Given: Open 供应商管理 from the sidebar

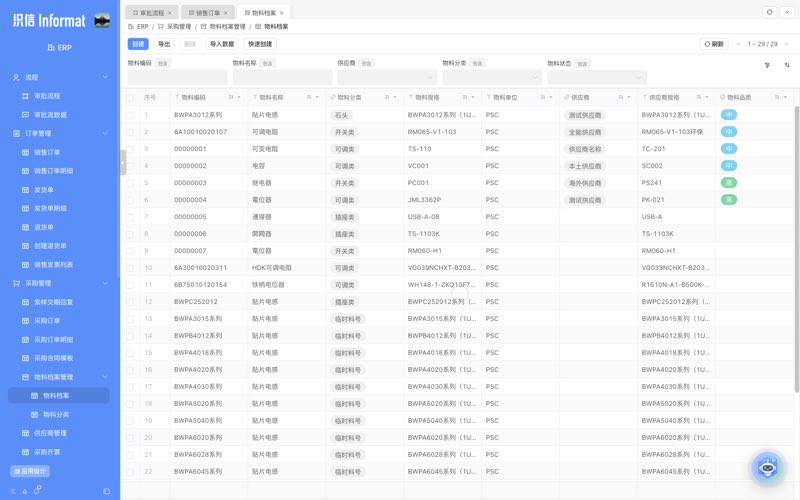Looking at the screenshot, I should [x=50, y=433].
